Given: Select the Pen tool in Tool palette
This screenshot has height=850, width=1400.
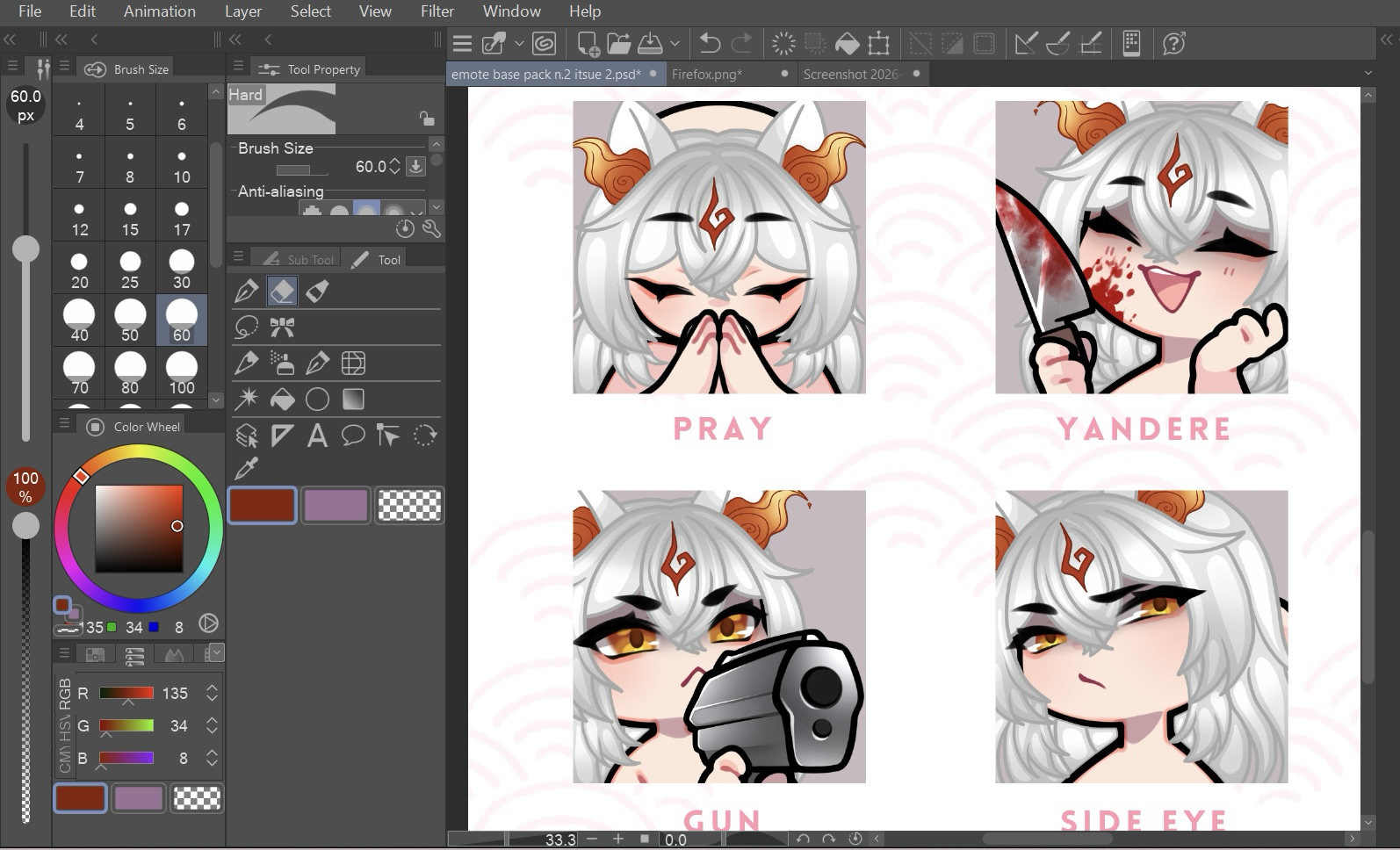Looking at the screenshot, I should point(247,292).
